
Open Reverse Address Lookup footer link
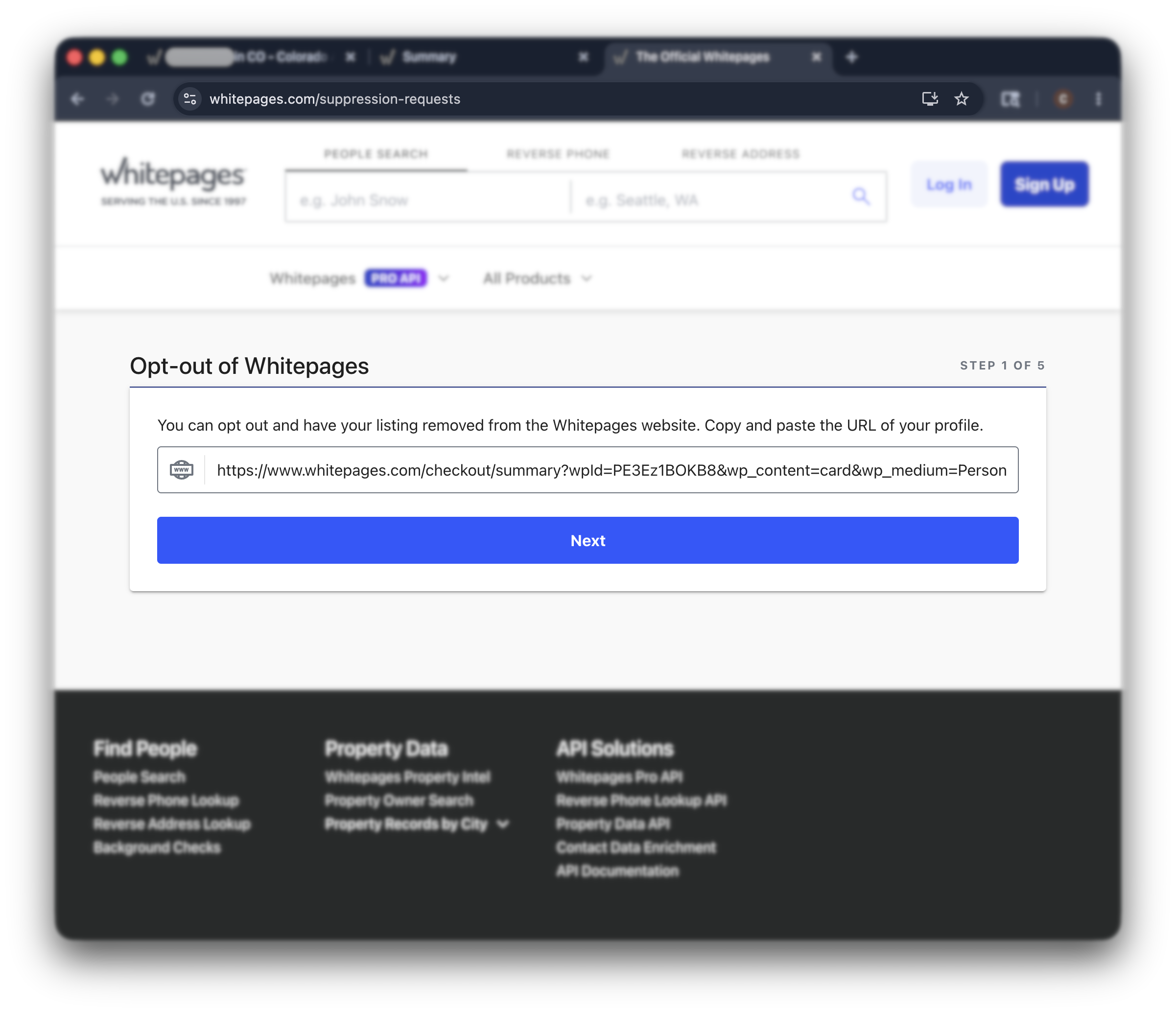[172, 824]
